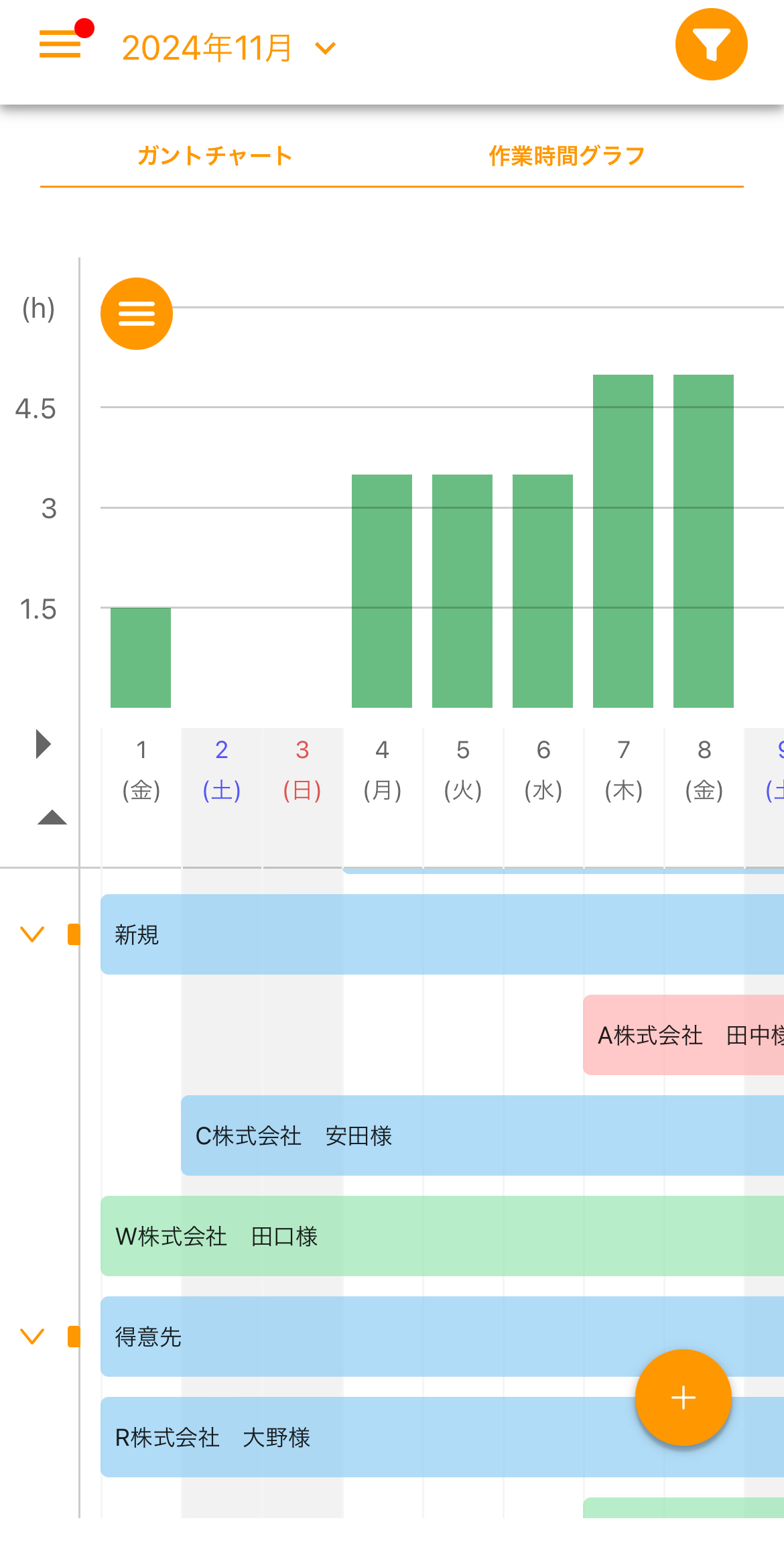
Task: Open the W株式会社 田口様 green bar
Action: [x=436, y=1236]
